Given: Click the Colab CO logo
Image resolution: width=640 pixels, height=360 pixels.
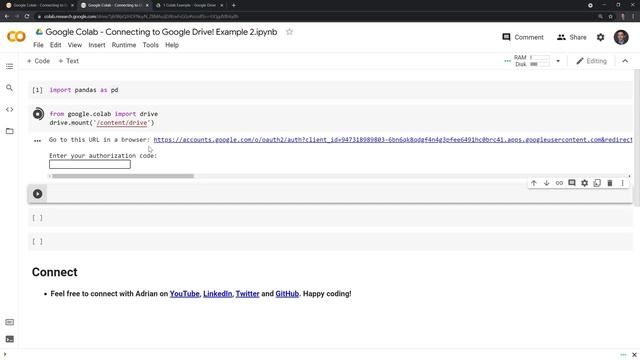Looking at the screenshot, I should 16,37.
